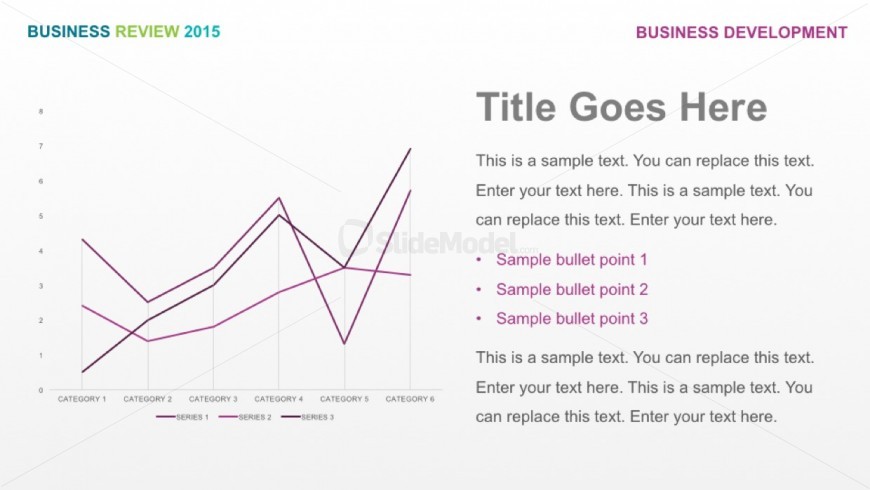Click the Series 3 legend entry
The width and height of the screenshot is (870, 490).
click(308, 417)
